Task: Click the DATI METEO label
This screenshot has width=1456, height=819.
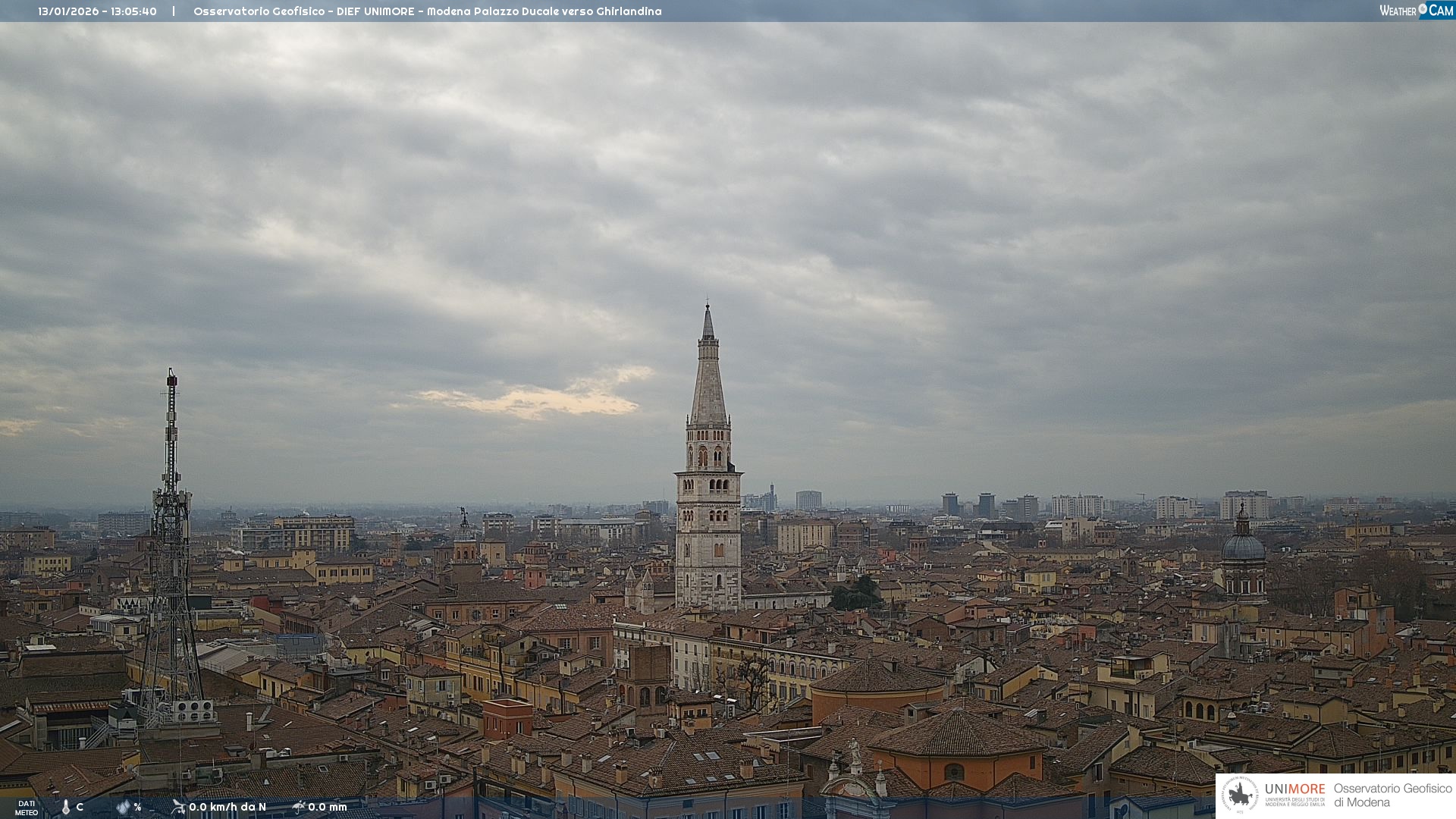Action: (27, 808)
